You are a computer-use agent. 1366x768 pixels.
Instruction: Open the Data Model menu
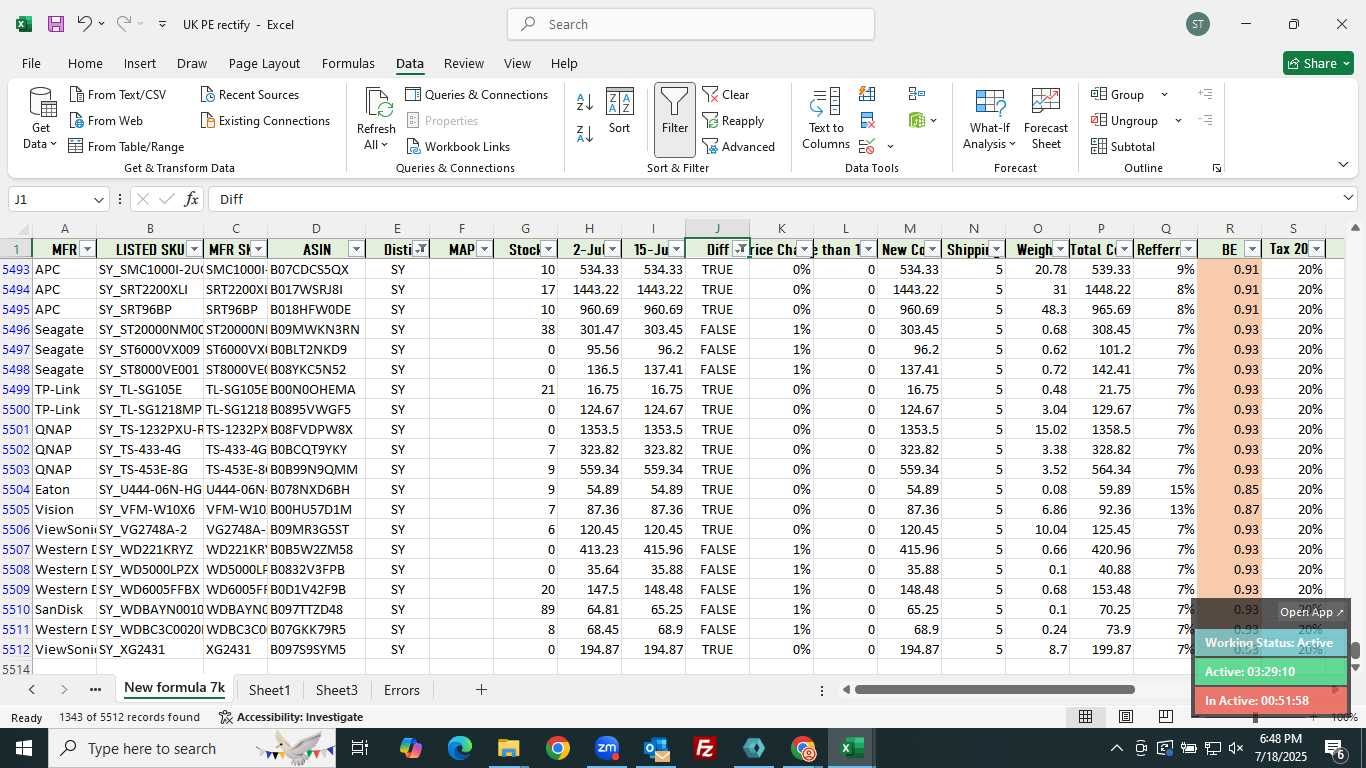[x=923, y=121]
